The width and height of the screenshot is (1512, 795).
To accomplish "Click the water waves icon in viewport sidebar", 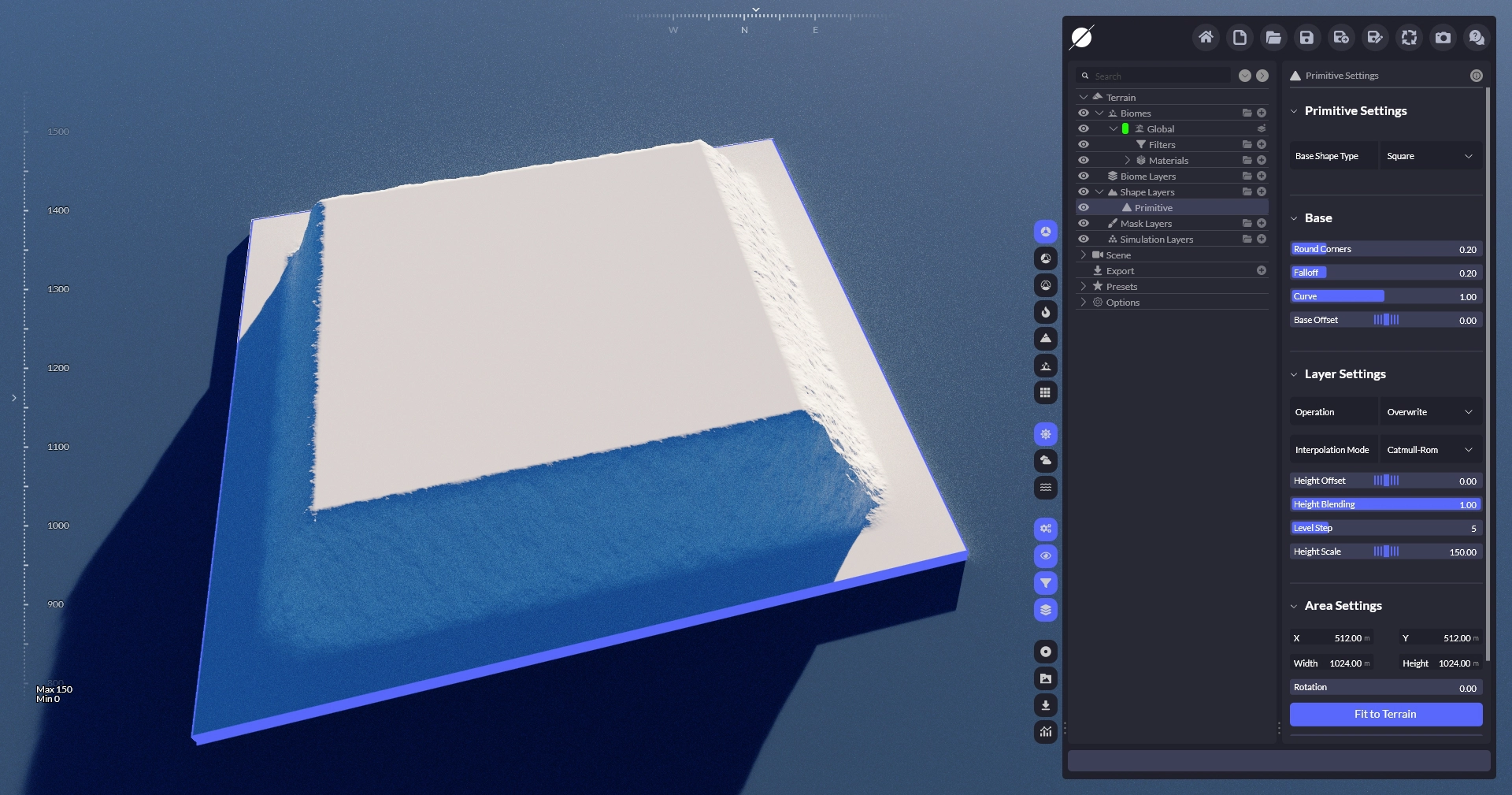I will (x=1045, y=488).
